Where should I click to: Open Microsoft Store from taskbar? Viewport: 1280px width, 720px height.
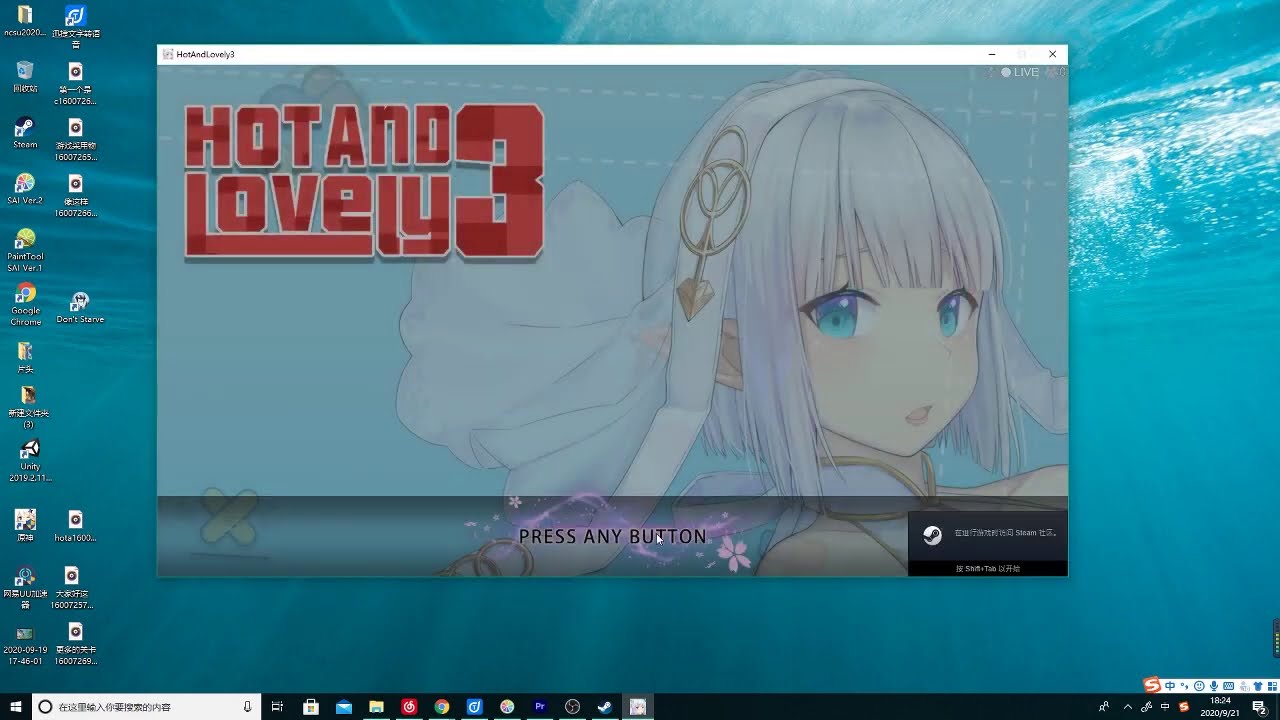311,707
